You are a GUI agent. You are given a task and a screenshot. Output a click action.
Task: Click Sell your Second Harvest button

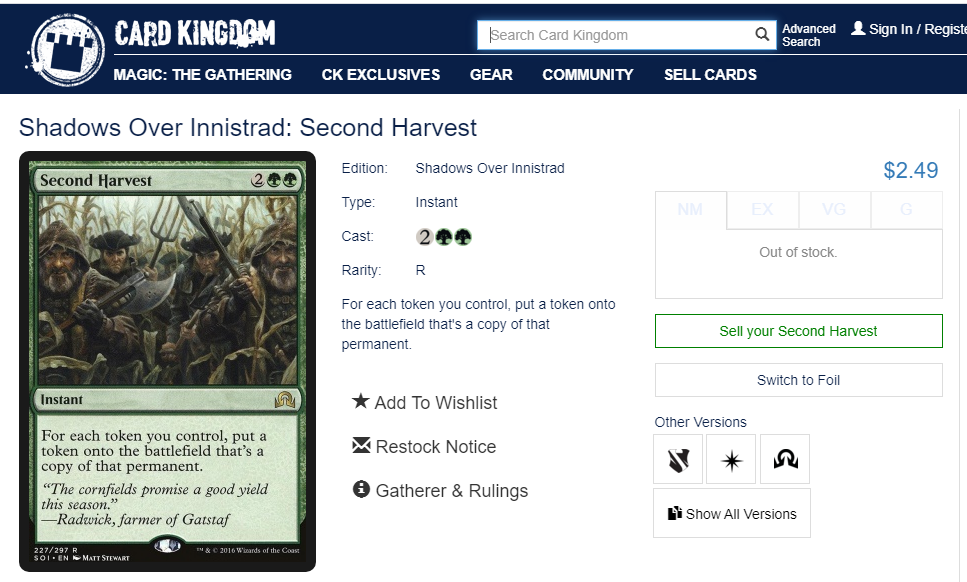pyautogui.click(x=799, y=331)
